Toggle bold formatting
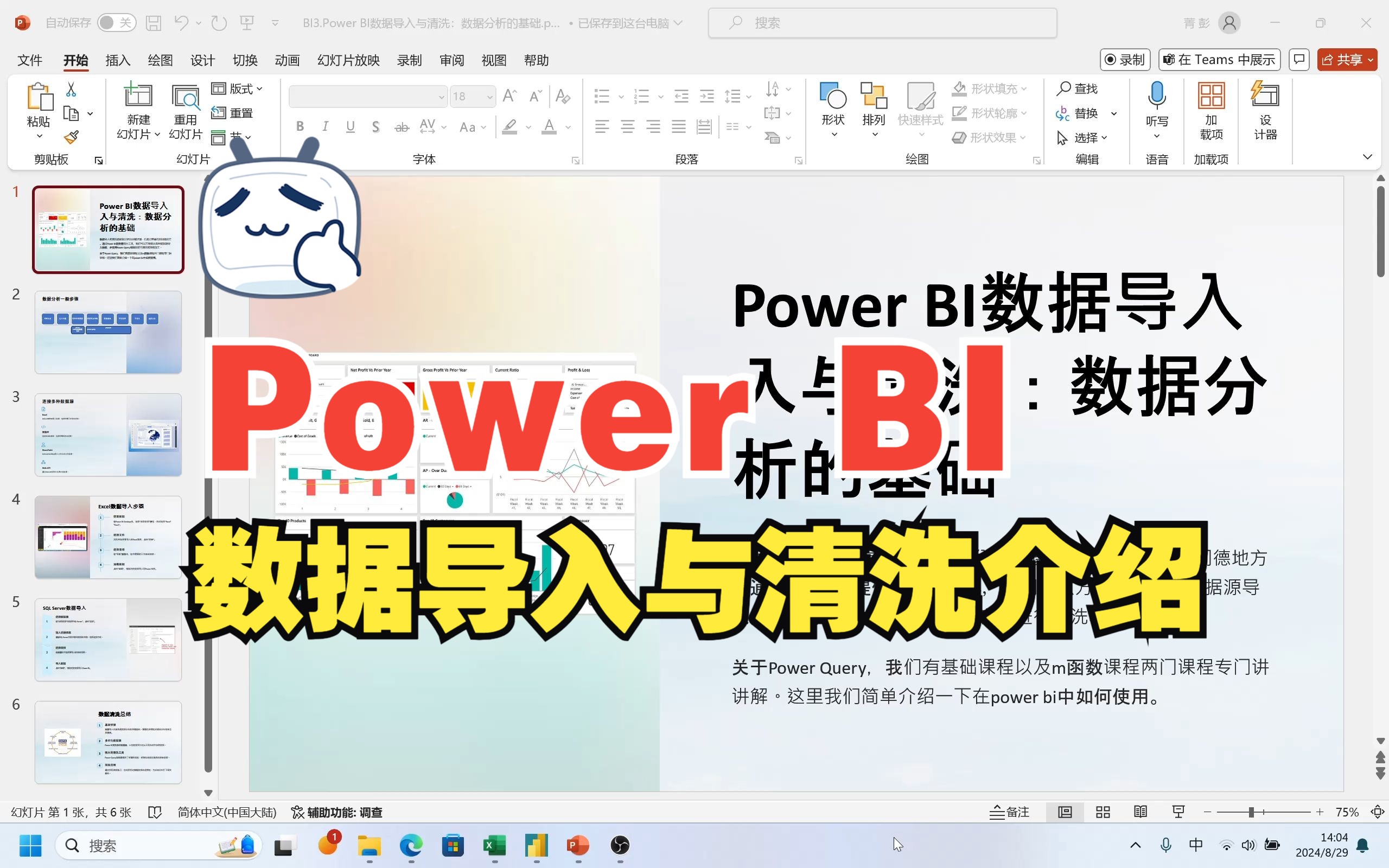Screen dimensions: 1389x868 click(x=299, y=126)
